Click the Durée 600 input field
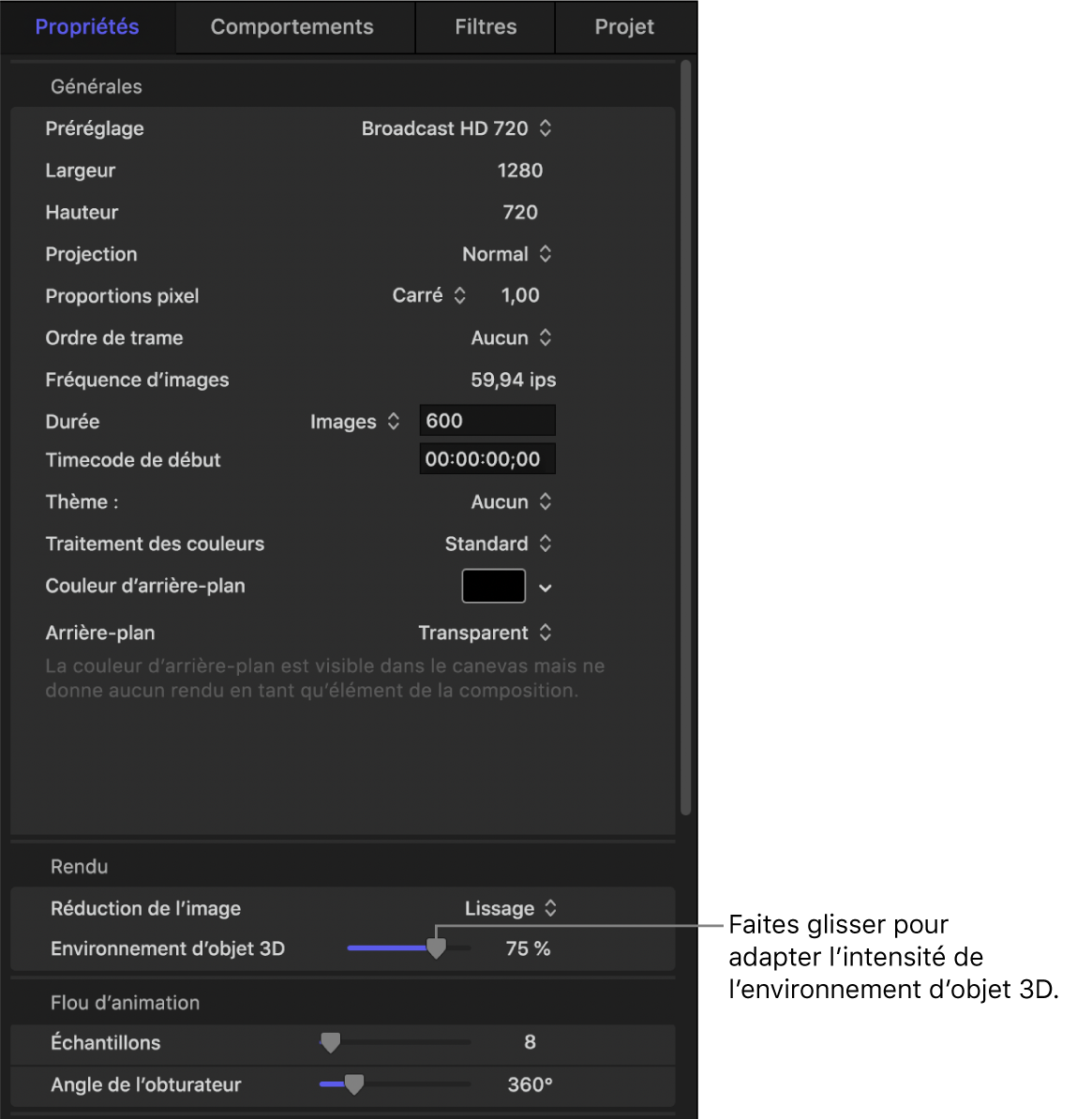The height and width of the screenshot is (1119, 1092). click(x=487, y=421)
